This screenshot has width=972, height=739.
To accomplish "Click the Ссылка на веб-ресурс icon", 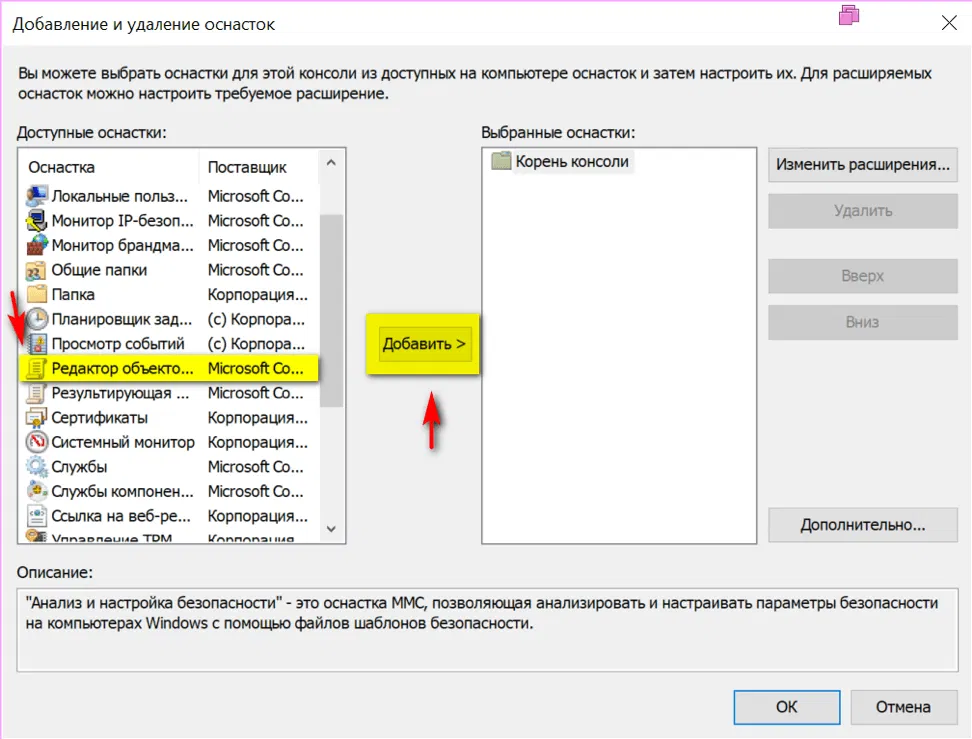I will pyautogui.click(x=37, y=516).
